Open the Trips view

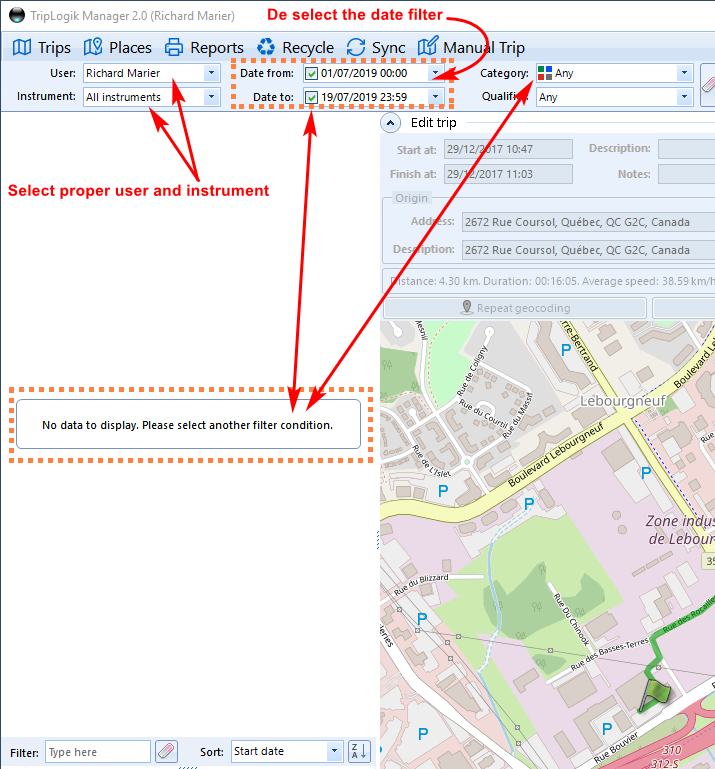tap(42, 48)
